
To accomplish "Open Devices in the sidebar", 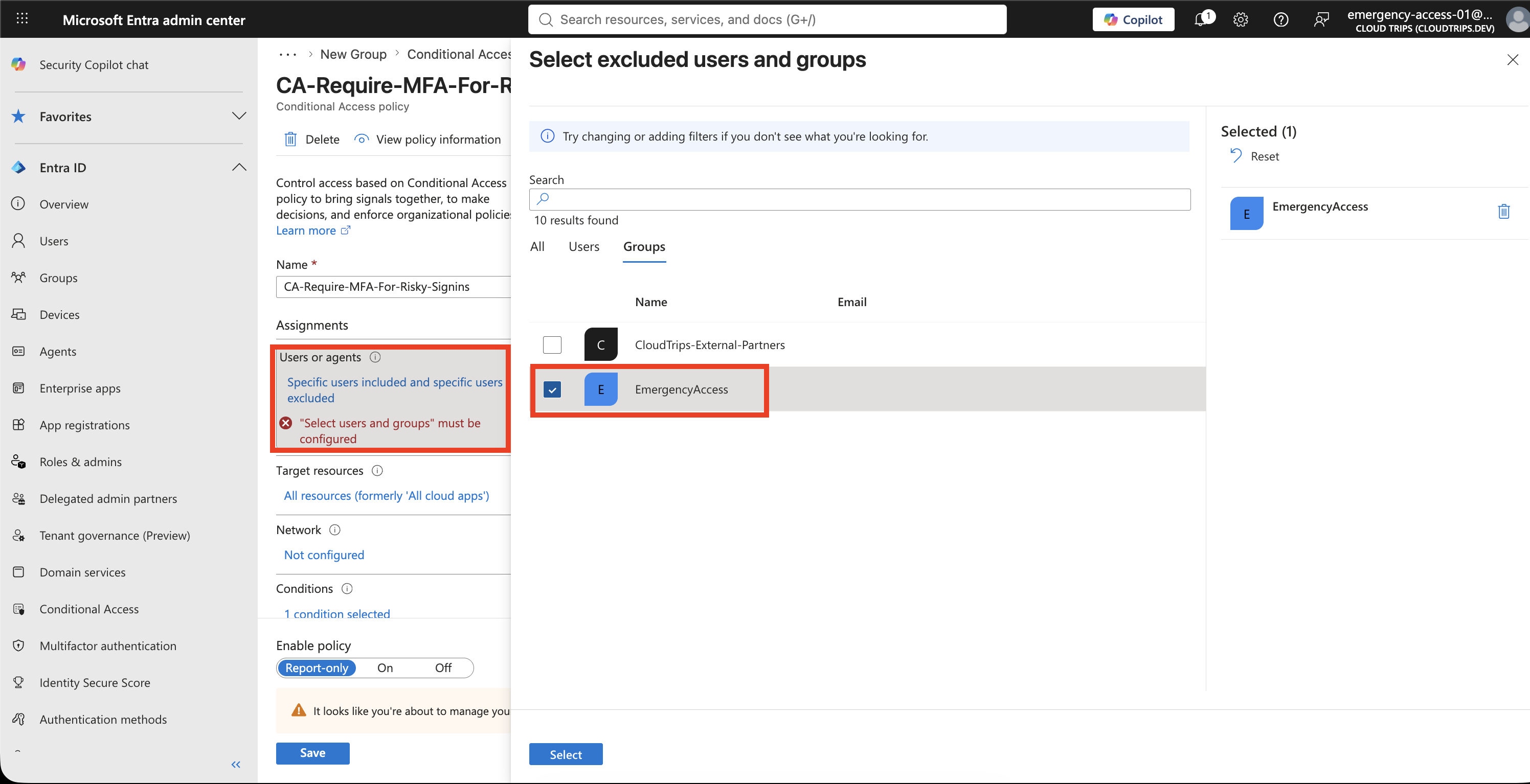I will 59,314.
